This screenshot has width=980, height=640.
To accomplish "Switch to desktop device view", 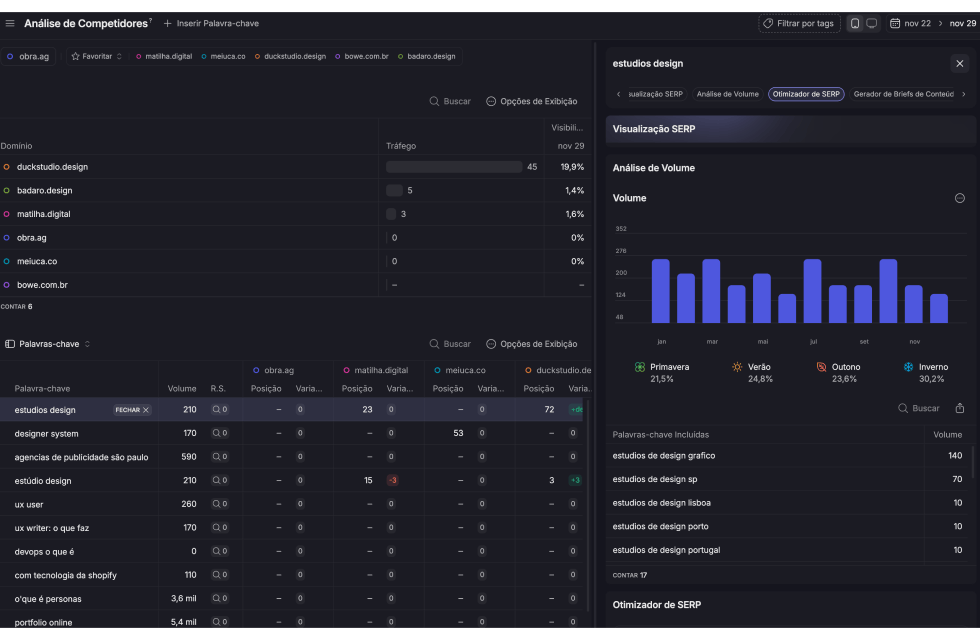I will click(872, 23).
